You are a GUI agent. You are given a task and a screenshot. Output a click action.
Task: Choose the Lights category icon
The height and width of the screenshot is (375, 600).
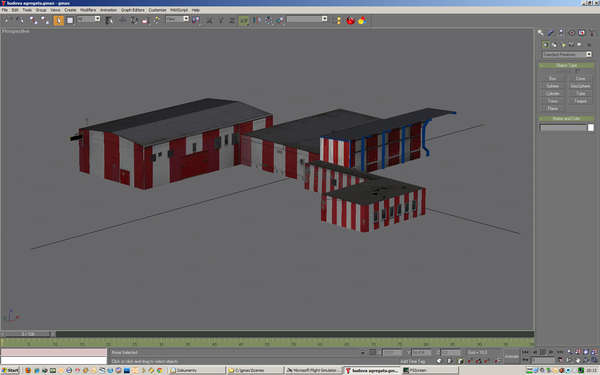click(x=562, y=45)
